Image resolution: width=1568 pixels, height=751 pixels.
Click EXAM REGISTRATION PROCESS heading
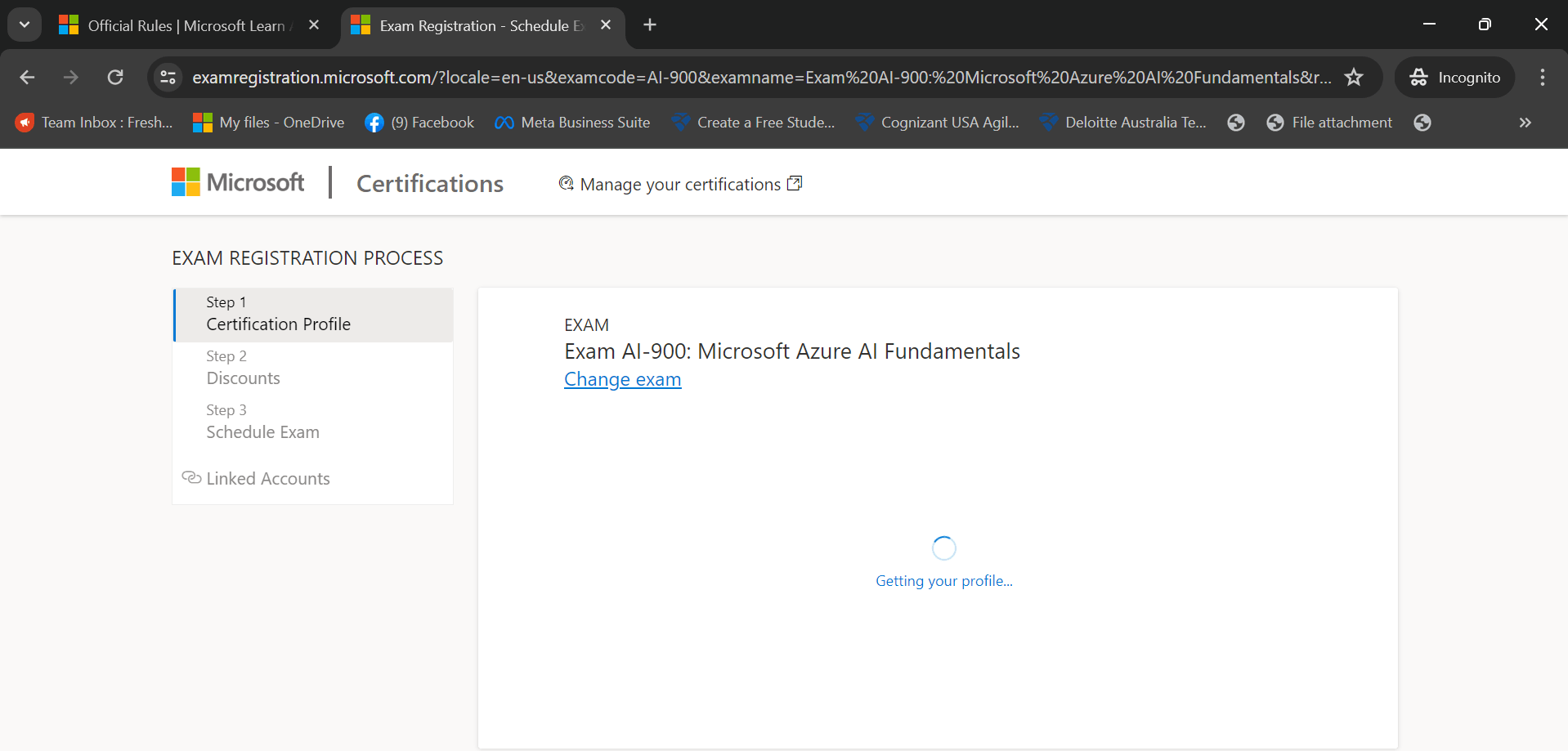coord(307,258)
